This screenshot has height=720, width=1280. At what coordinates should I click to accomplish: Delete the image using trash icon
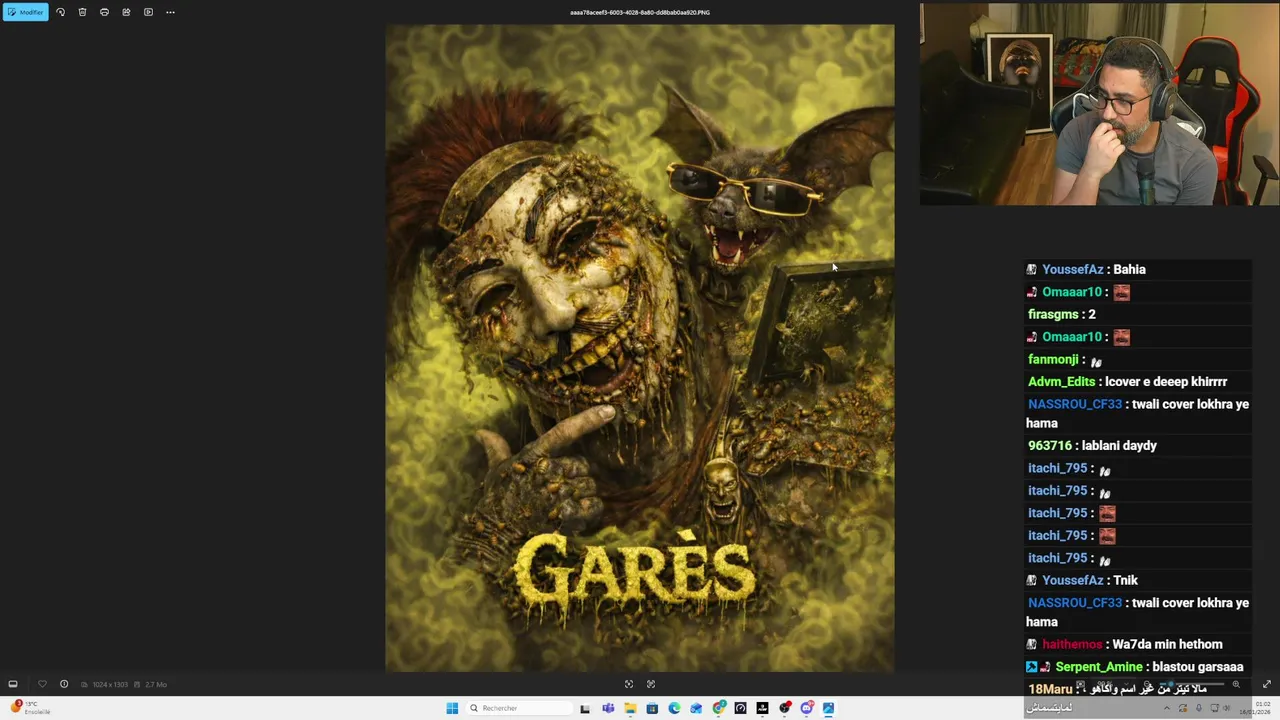pos(82,12)
